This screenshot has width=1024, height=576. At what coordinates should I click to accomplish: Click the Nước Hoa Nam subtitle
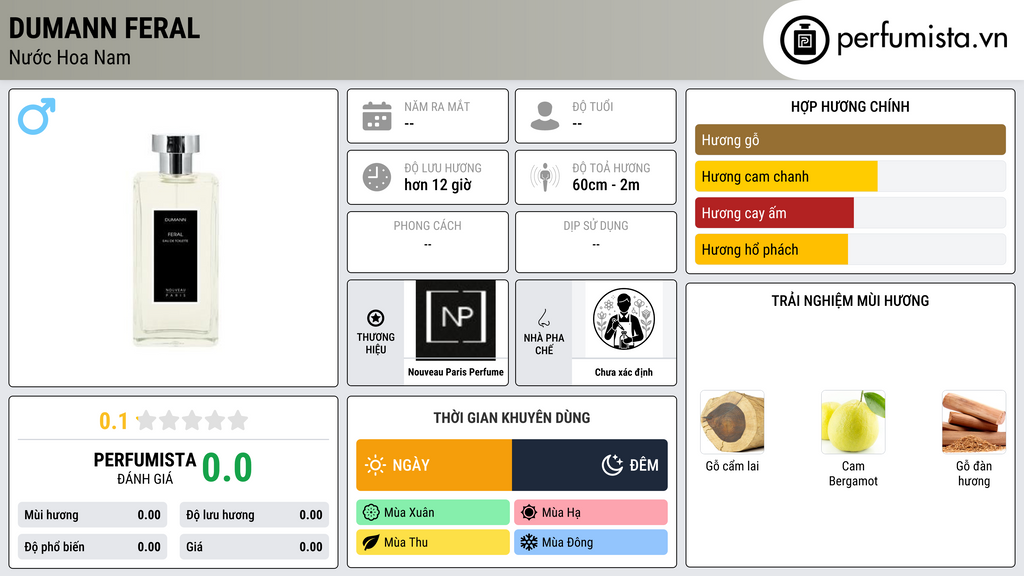point(70,58)
